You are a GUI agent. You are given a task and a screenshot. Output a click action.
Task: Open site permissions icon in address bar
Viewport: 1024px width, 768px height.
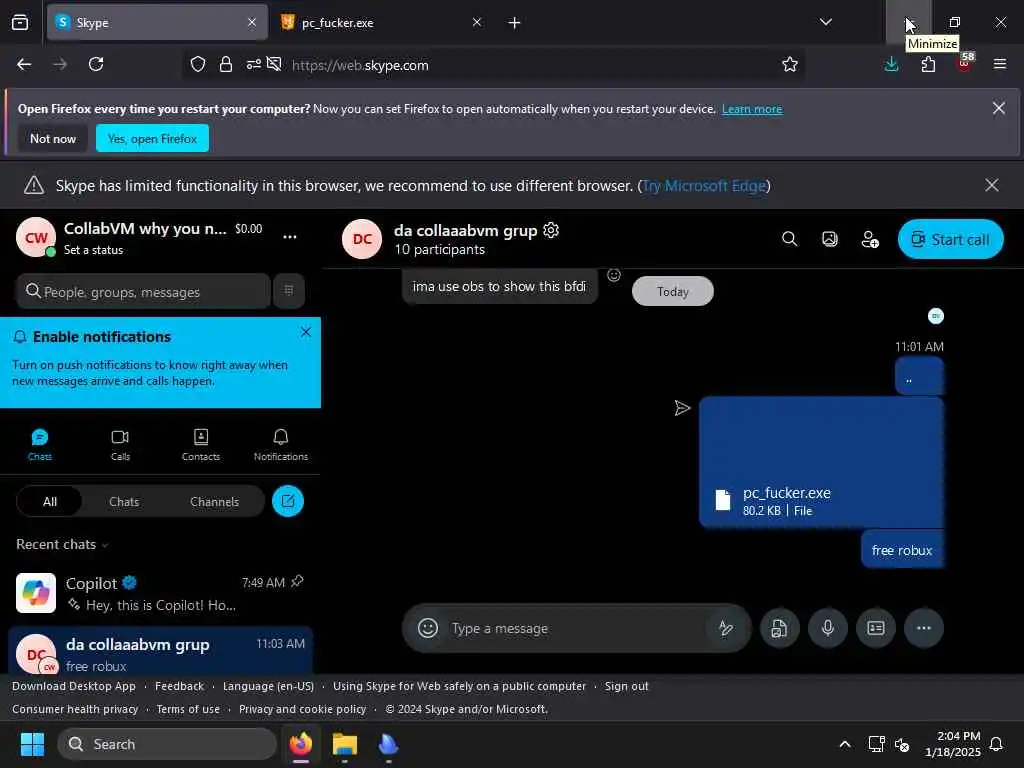253,65
